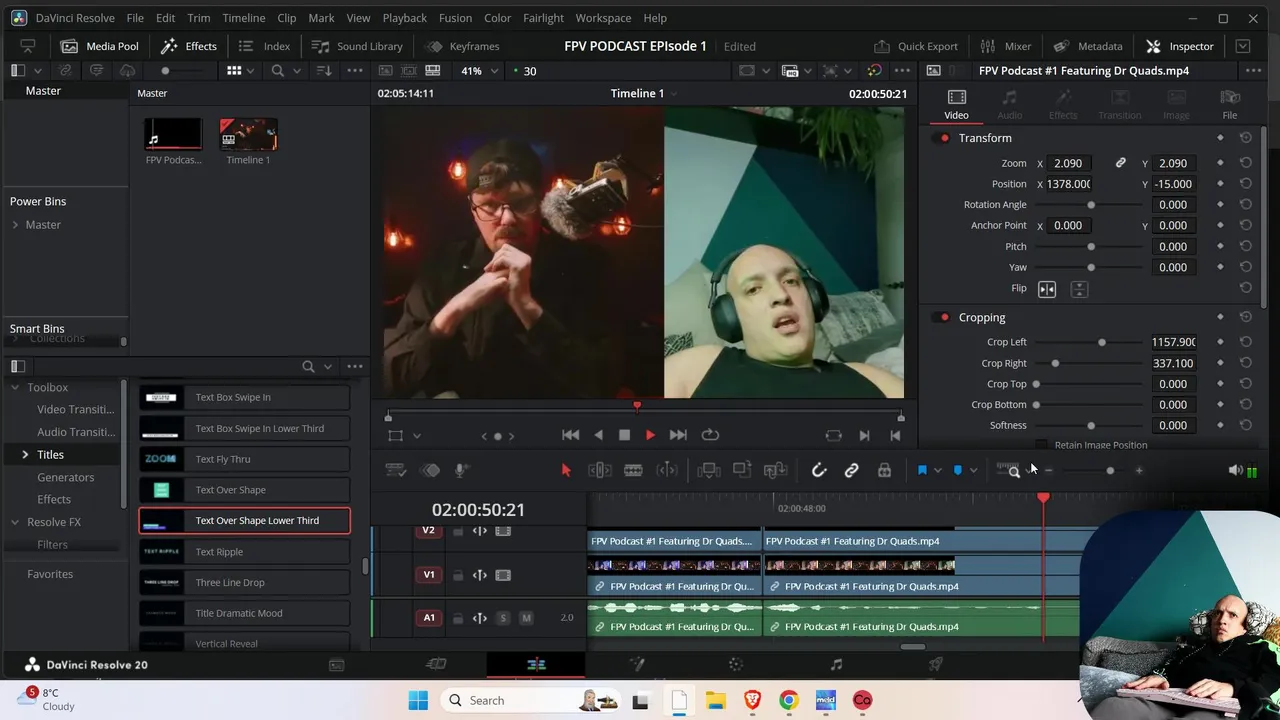Open the Cut page
1280x720 pixels.
(x=436, y=664)
